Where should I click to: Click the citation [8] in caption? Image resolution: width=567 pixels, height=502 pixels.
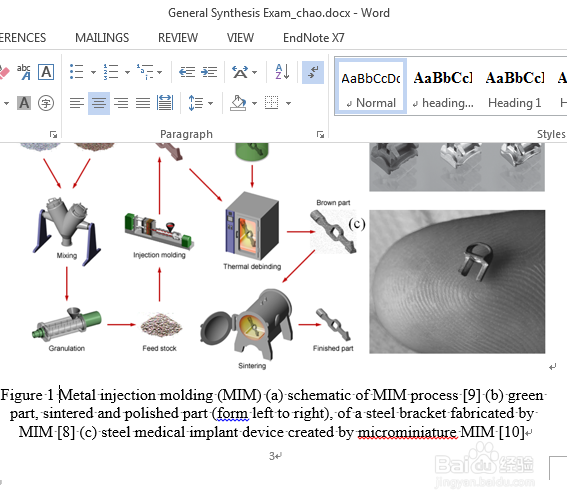pyautogui.click(x=66, y=432)
